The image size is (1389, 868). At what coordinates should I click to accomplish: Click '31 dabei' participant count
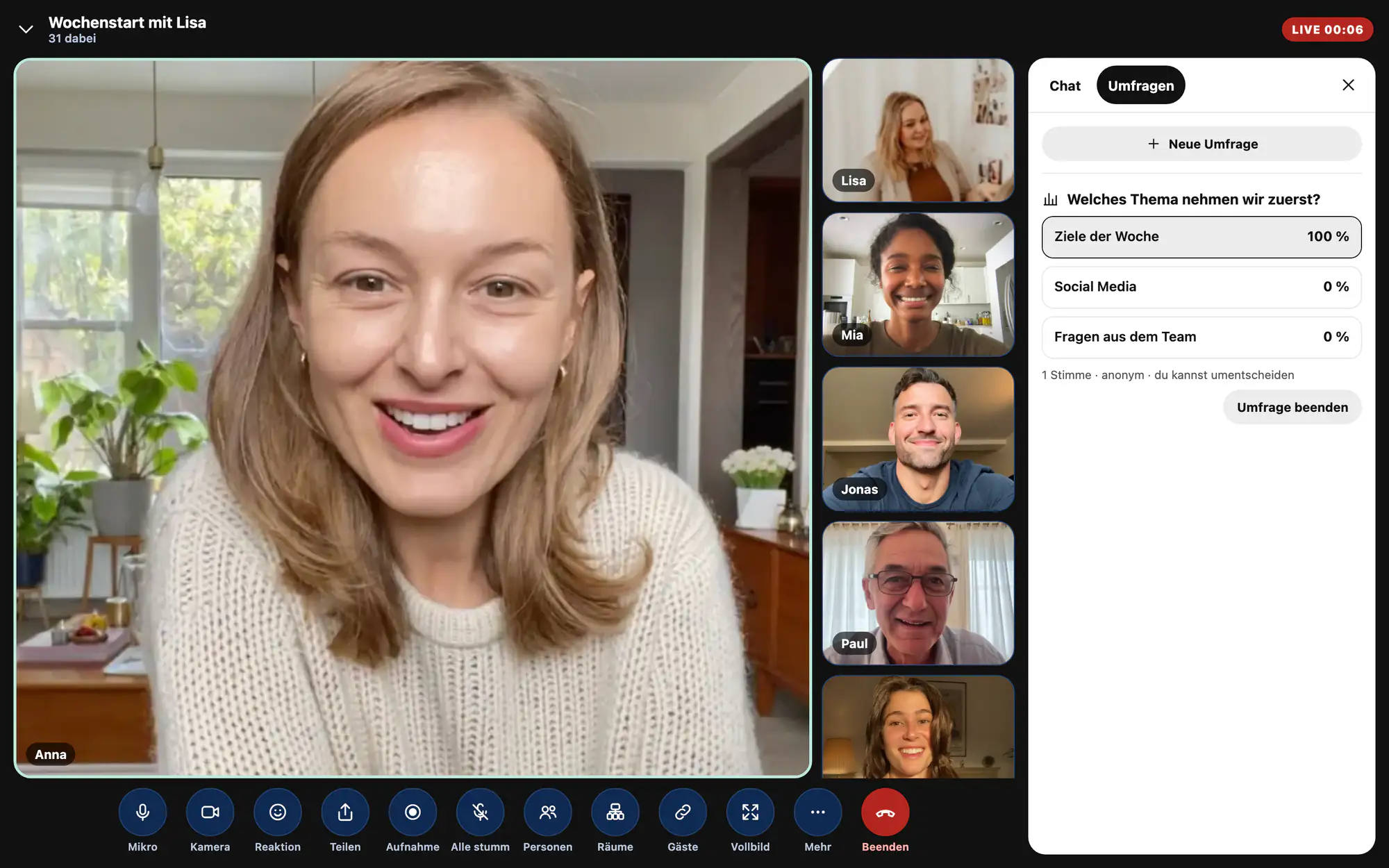click(72, 39)
